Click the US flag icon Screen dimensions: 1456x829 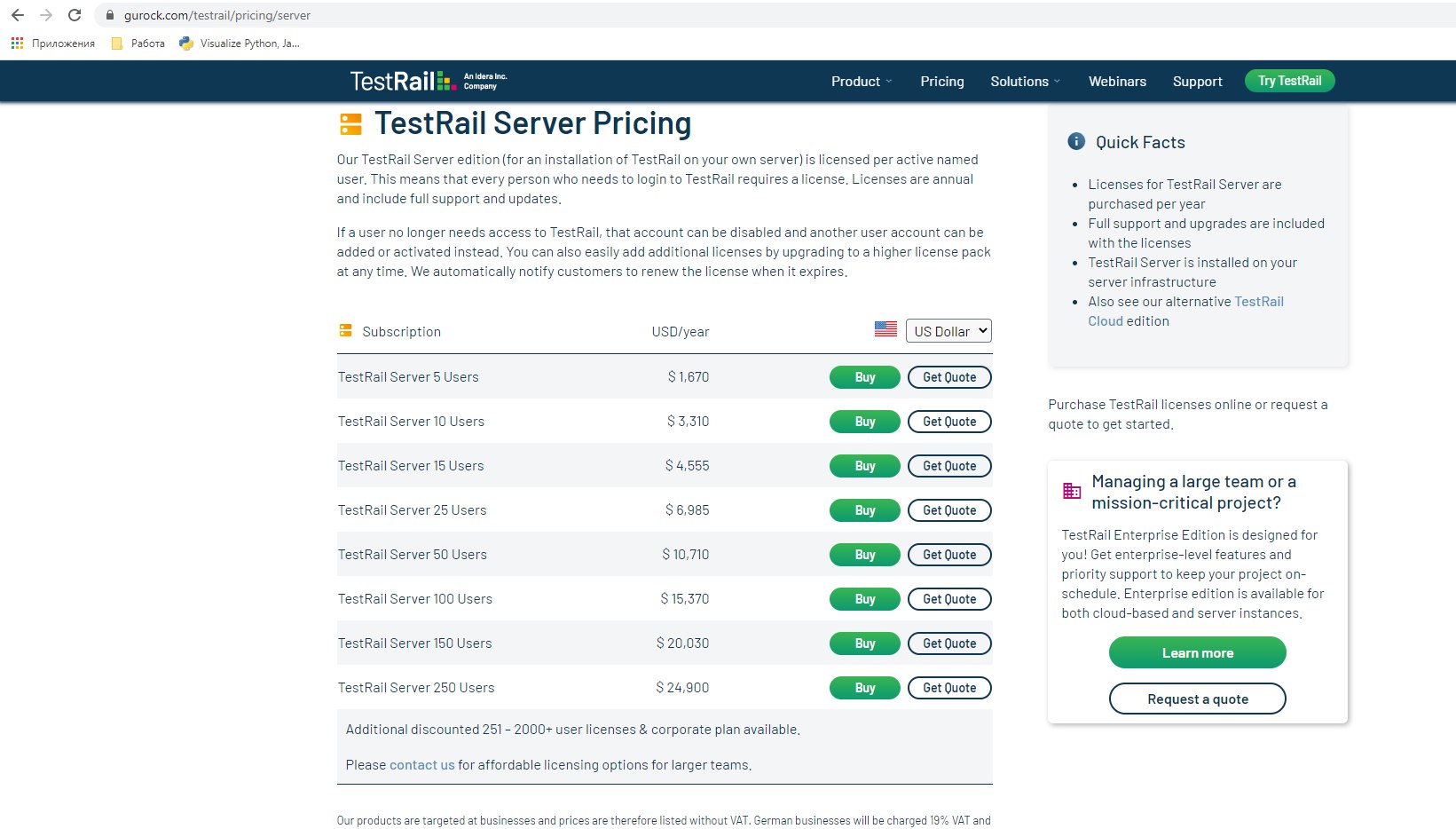tap(885, 328)
